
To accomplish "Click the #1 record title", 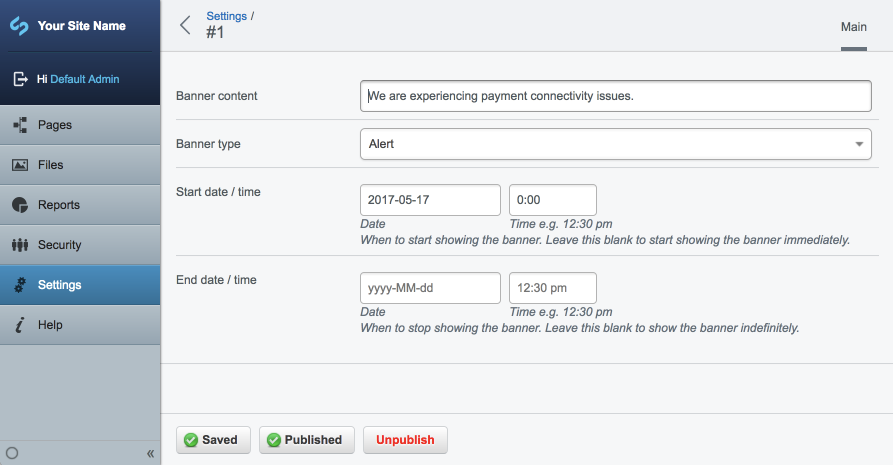I will coord(215,32).
